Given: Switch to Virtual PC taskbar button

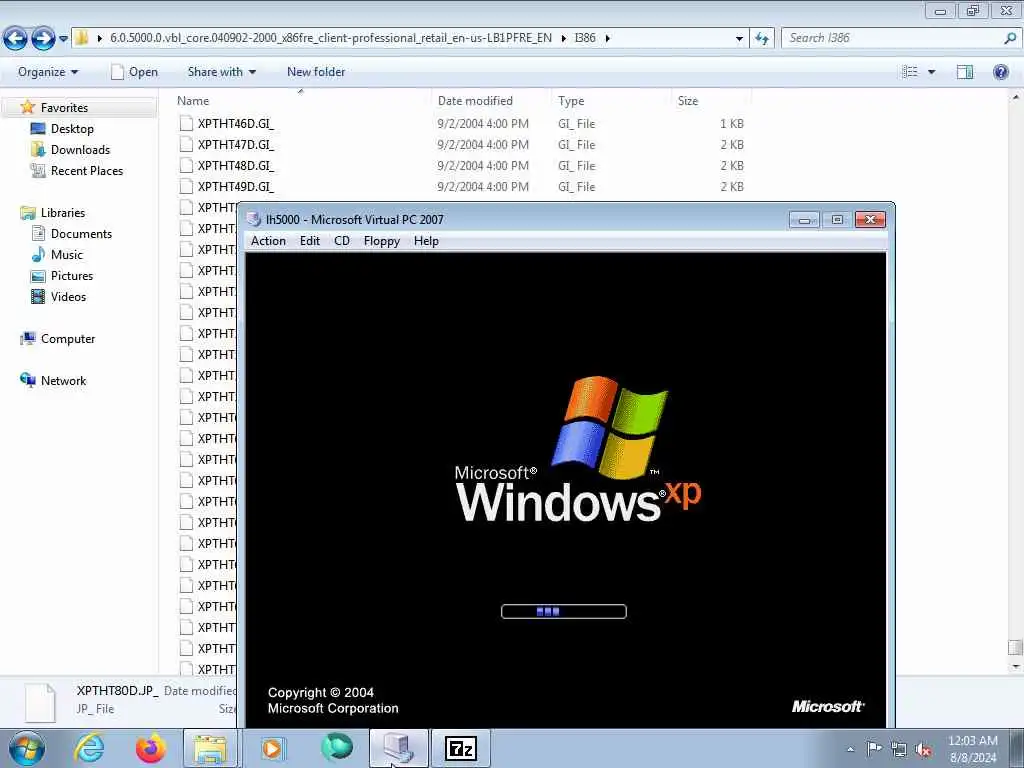Looking at the screenshot, I should pos(399,748).
